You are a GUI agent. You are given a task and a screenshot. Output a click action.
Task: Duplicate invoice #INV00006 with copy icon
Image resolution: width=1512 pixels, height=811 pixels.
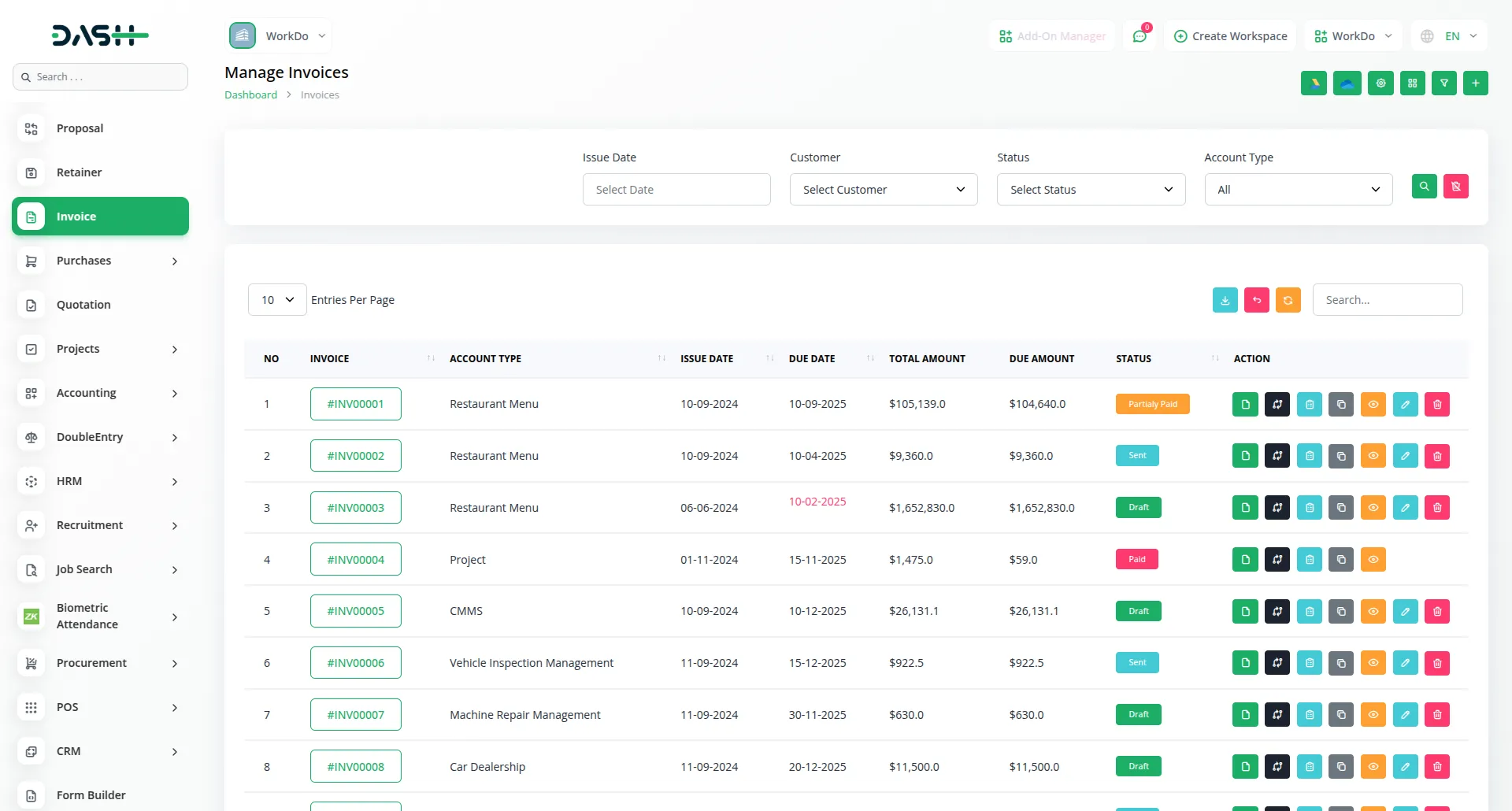(1341, 663)
